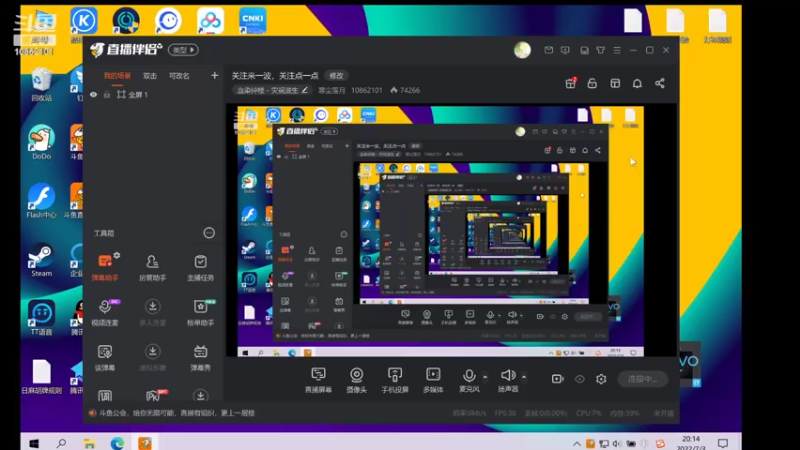800x450 pixels.
Task: Open the TT语音 desktop shortcut
Action: 41,318
